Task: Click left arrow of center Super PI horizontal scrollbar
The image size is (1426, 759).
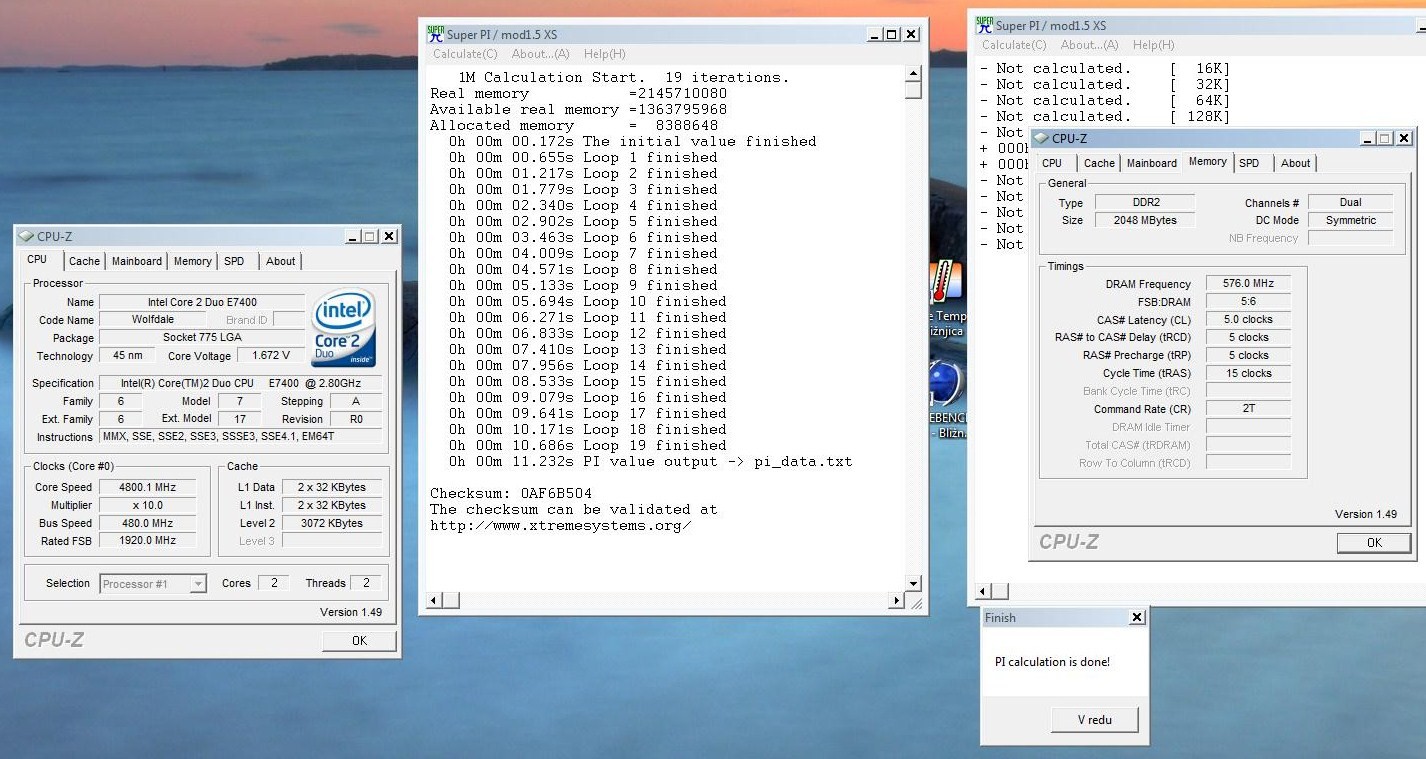Action: (x=434, y=600)
